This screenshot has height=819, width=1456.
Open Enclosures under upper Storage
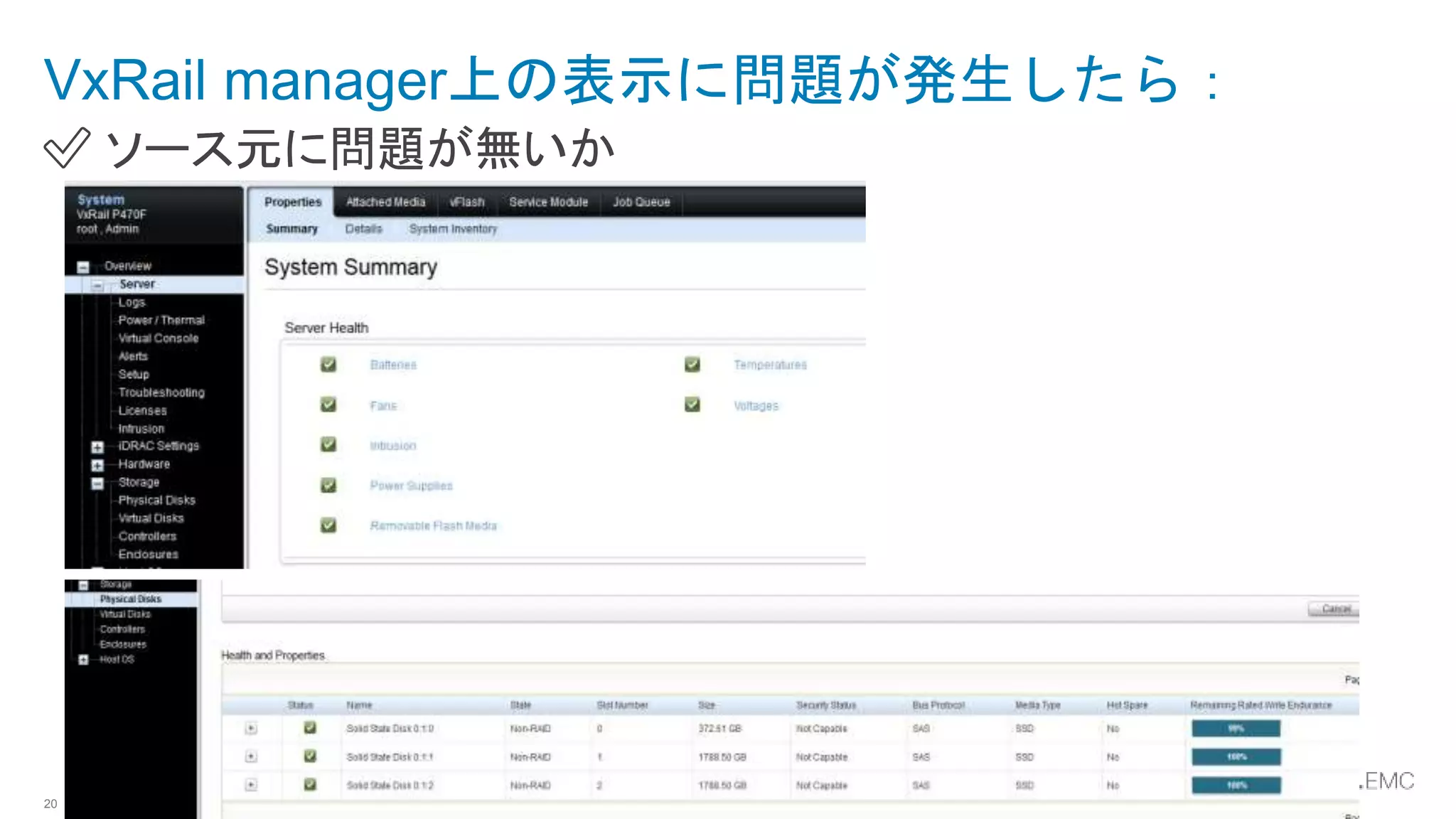point(148,554)
